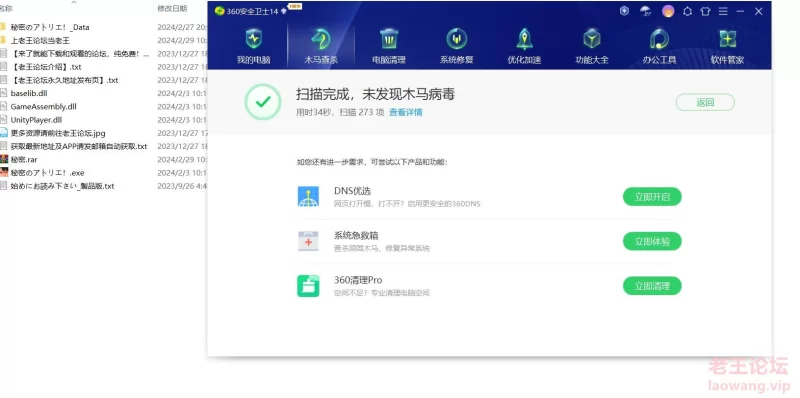Screen dimensions: 800x398
Task: Open the 功能大全 cube icon
Action: point(592,39)
